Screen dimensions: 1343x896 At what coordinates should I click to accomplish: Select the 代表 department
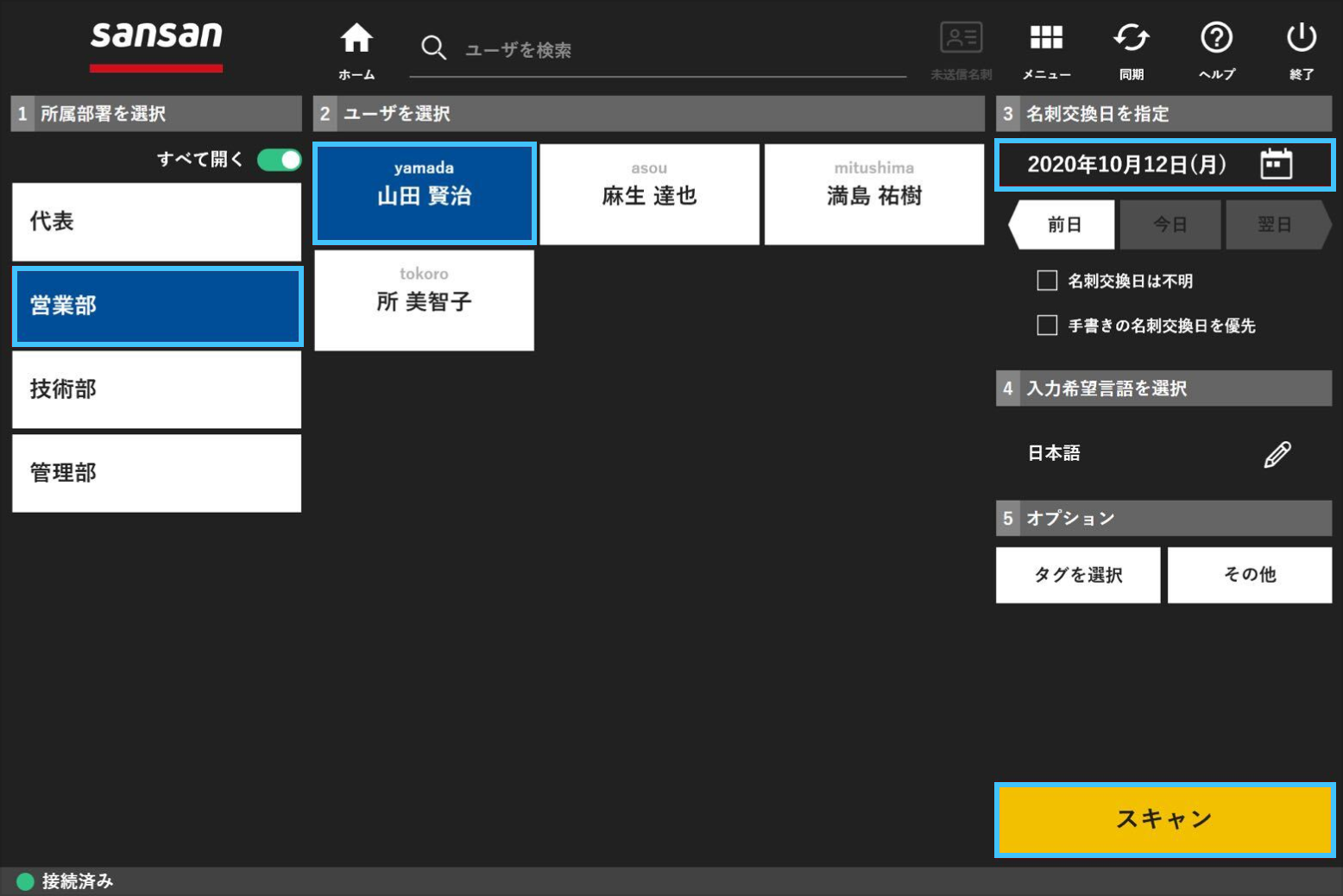tap(156, 222)
